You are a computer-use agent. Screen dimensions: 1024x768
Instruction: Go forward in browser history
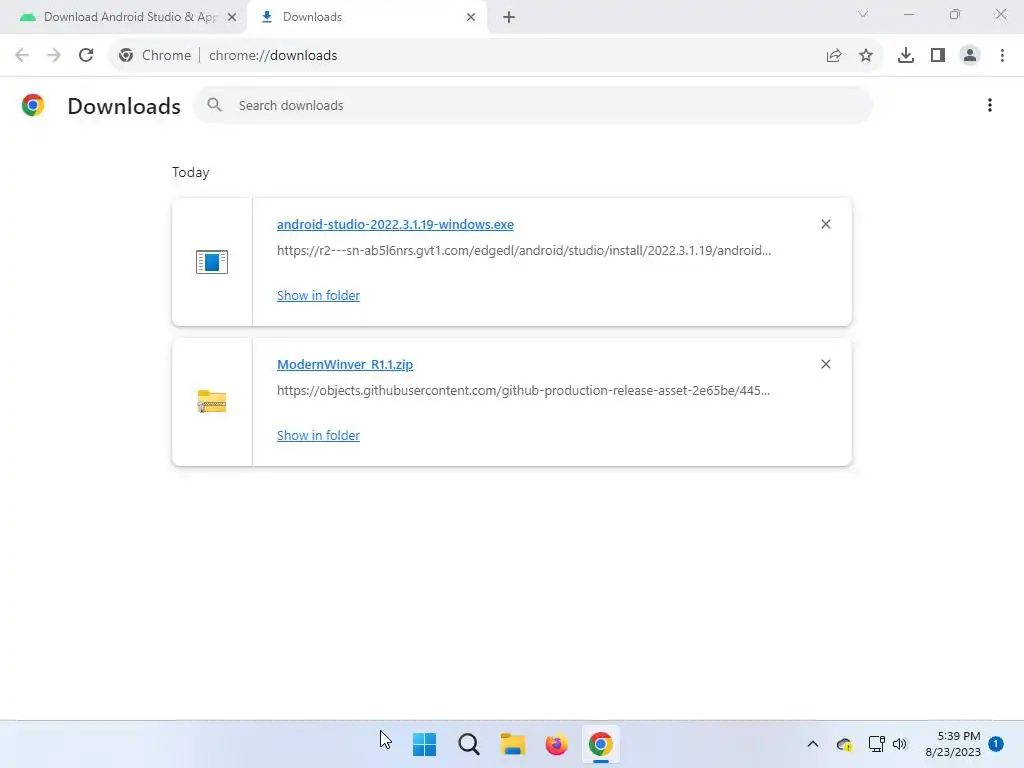54,56
